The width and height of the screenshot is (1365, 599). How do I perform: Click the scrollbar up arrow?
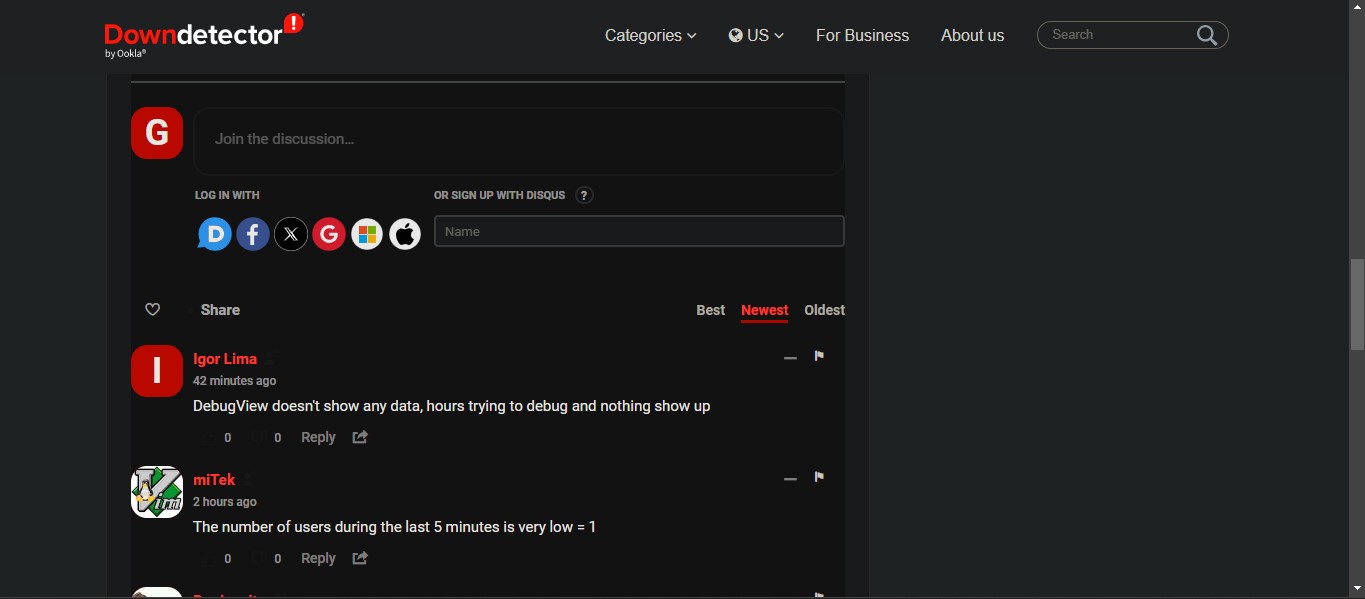(x=1357, y=7)
